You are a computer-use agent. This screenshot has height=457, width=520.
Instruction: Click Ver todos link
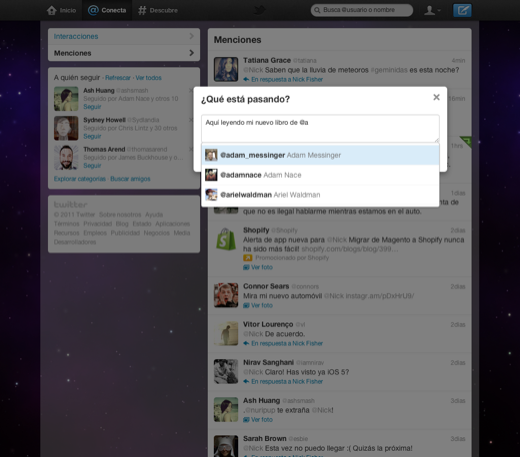(148, 78)
